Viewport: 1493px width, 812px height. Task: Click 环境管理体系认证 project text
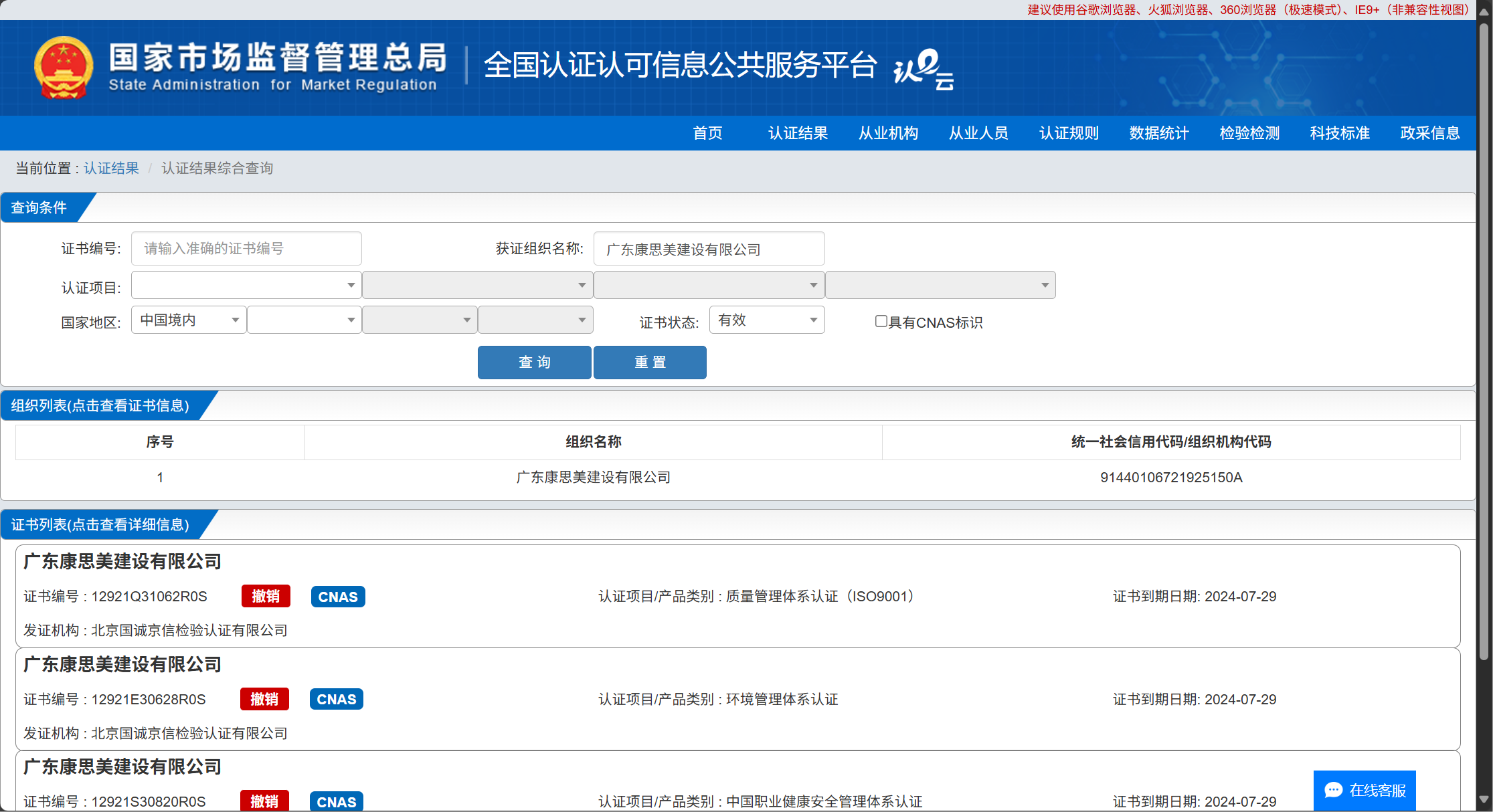point(782,699)
